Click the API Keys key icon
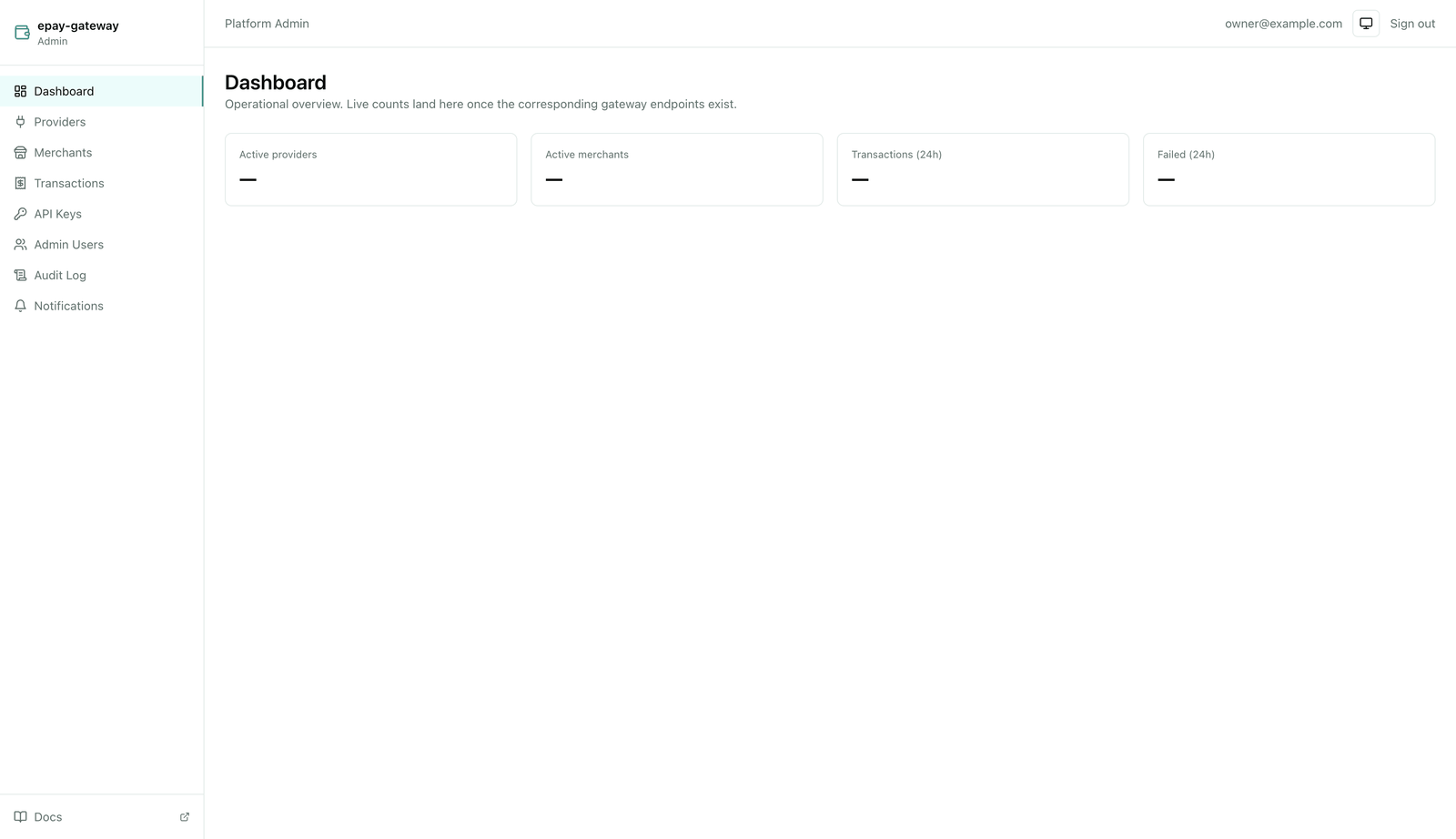The width and height of the screenshot is (1456, 839). [20, 214]
